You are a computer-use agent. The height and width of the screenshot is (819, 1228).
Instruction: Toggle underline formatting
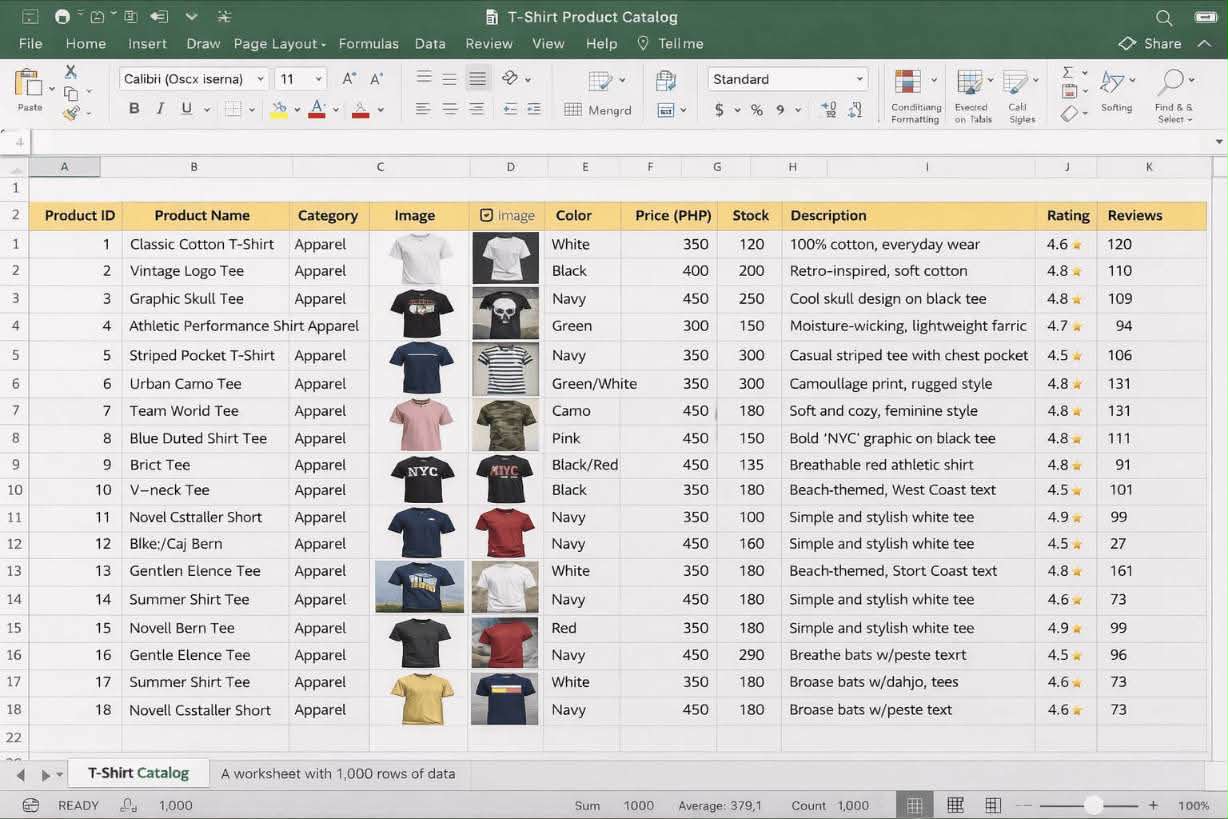(x=186, y=108)
